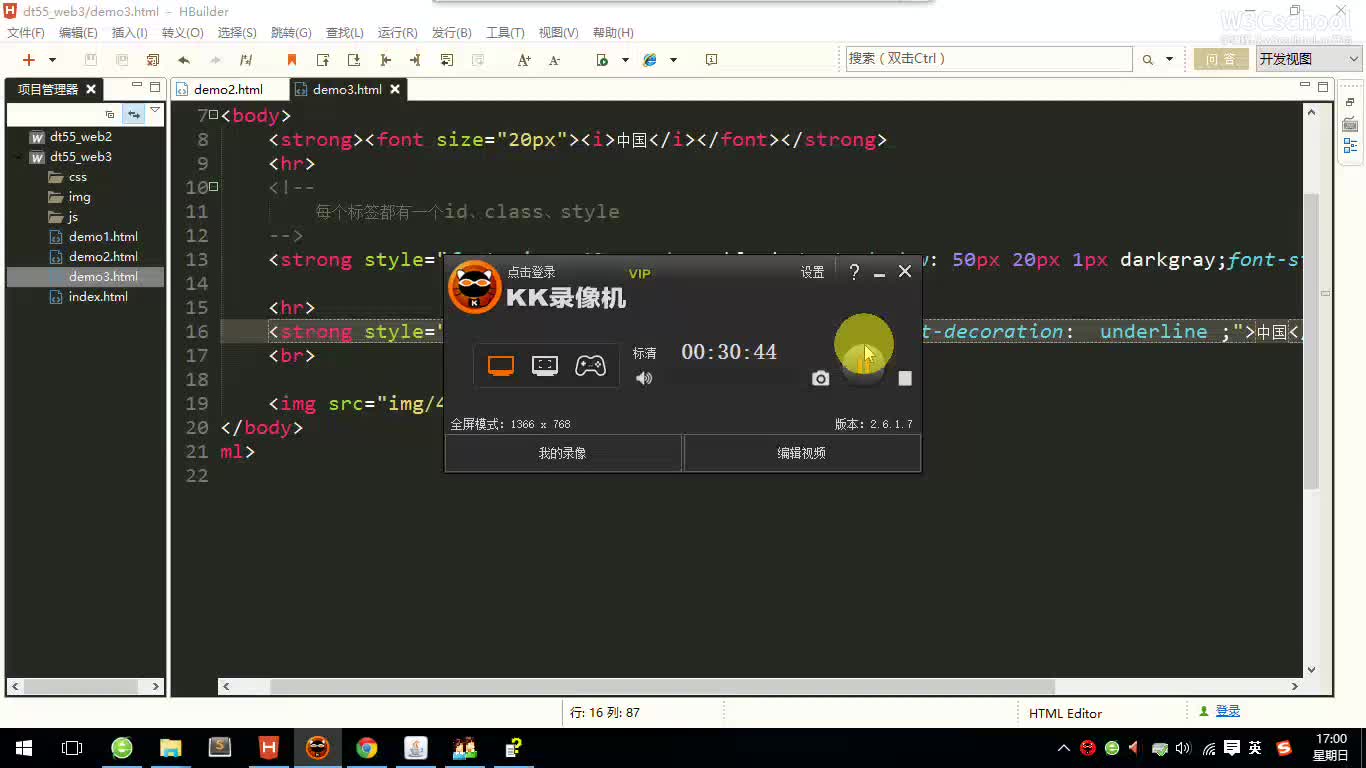Open the 编辑(E) menu
The image size is (1366, 768).
(x=78, y=32)
